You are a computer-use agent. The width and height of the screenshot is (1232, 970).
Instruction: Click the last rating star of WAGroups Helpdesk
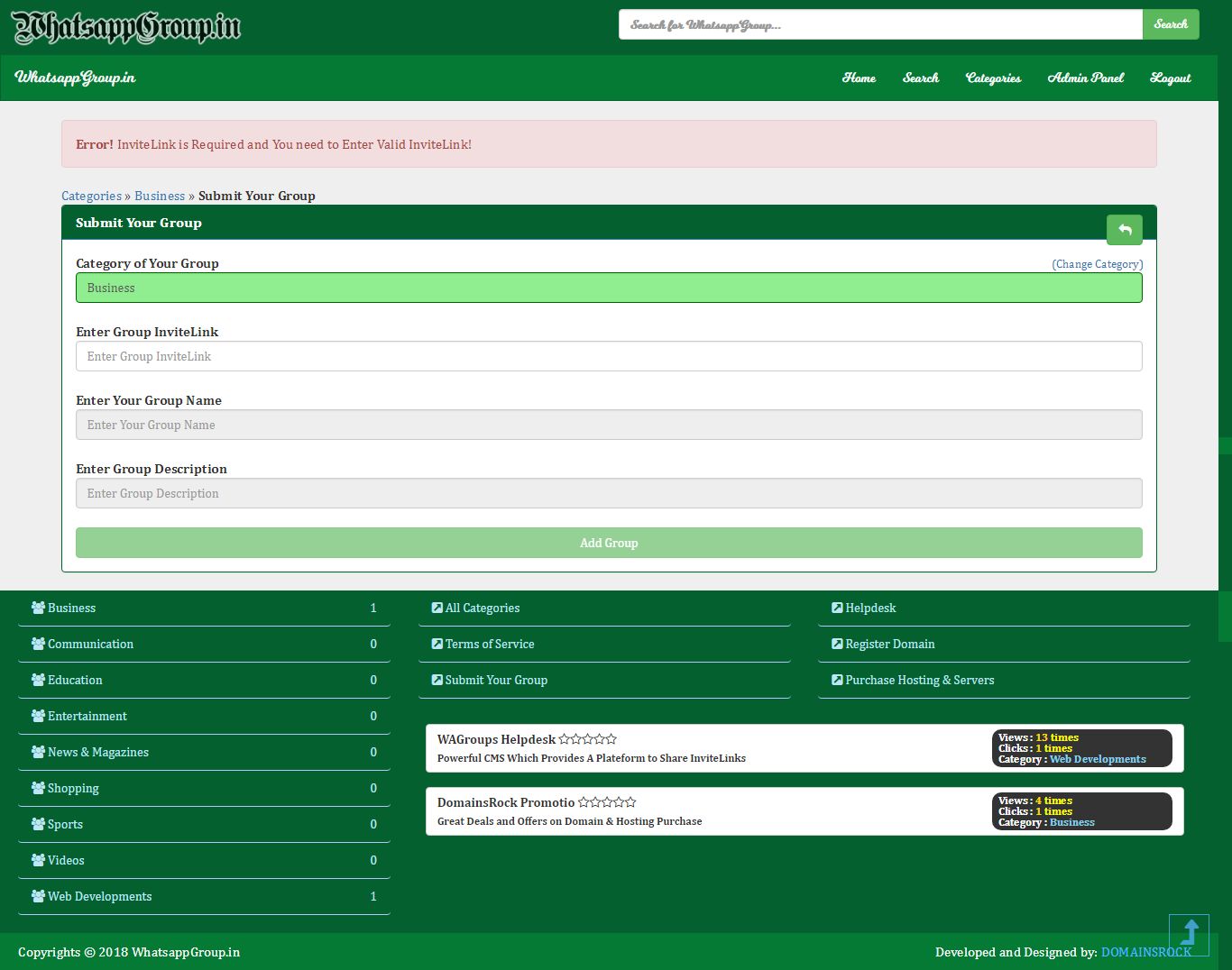coord(611,739)
